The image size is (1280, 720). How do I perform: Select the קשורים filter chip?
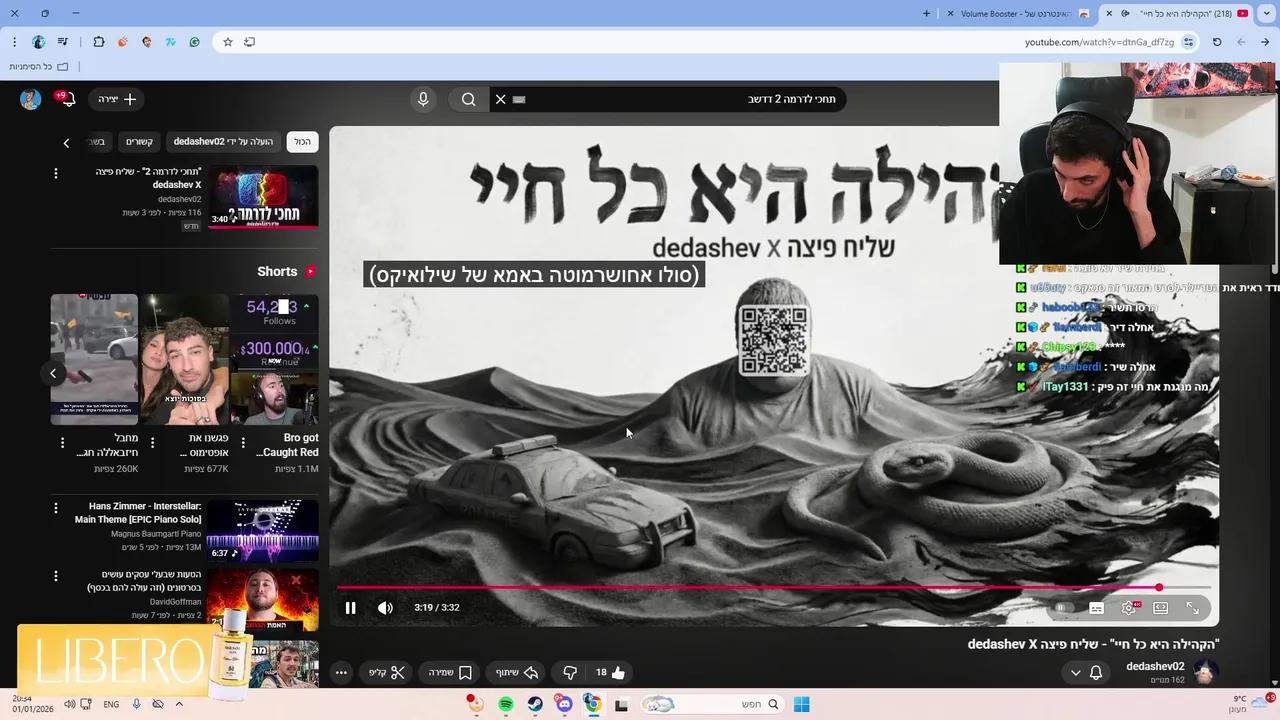139,142
